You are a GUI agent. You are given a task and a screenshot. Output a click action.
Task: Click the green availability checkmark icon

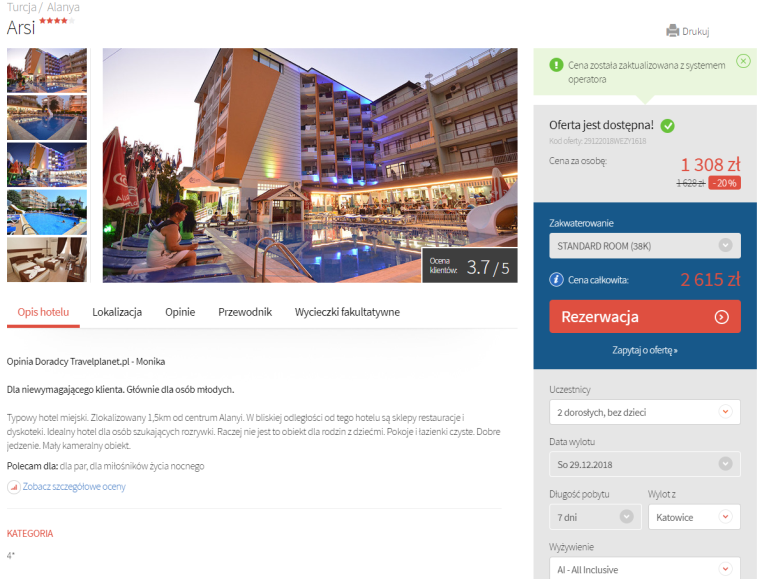[667, 125]
